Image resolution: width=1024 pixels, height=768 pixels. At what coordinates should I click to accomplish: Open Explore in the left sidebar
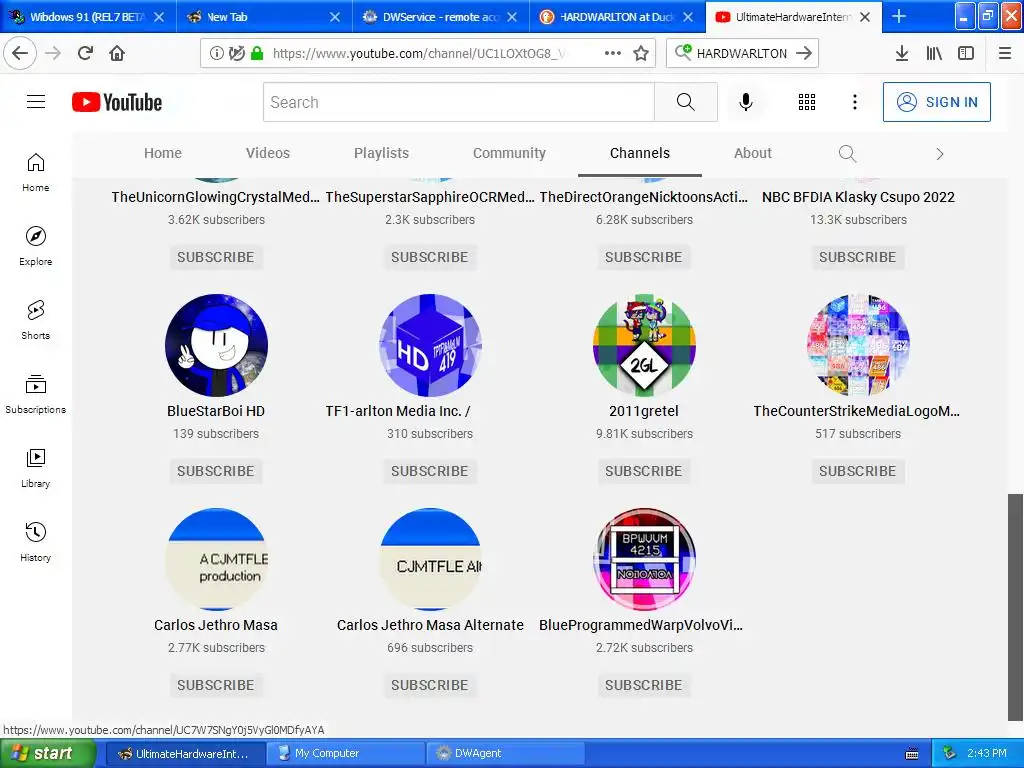[36, 246]
